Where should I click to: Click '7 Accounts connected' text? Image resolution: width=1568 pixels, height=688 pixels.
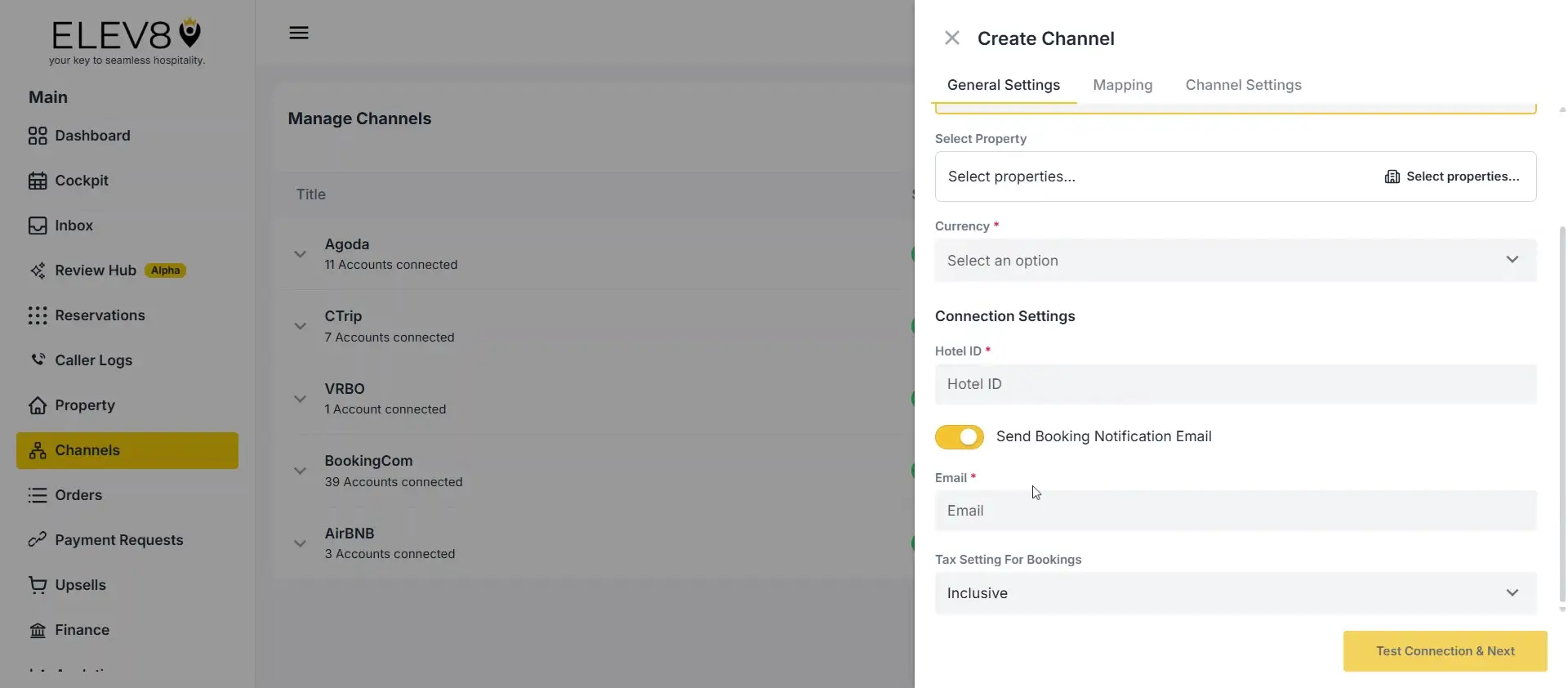[x=390, y=337]
